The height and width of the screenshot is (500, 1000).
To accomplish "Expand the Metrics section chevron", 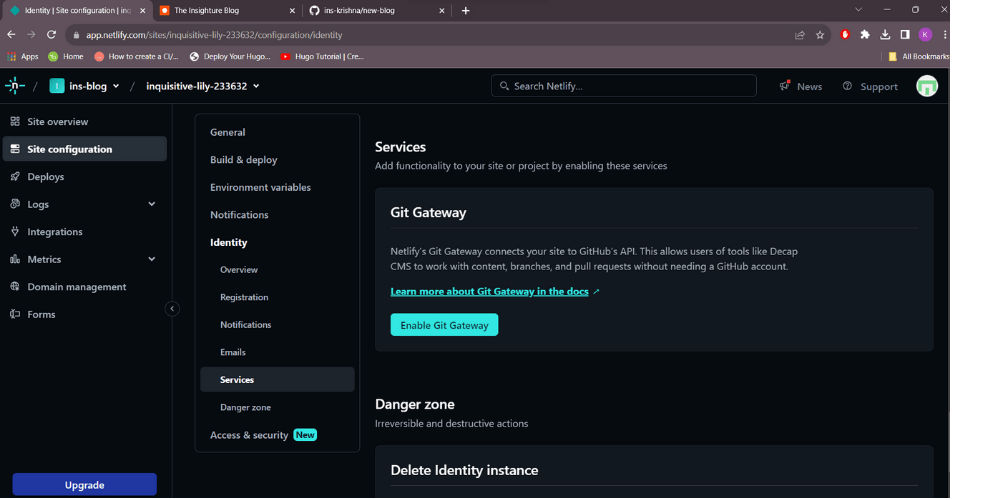I will coord(152,259).
